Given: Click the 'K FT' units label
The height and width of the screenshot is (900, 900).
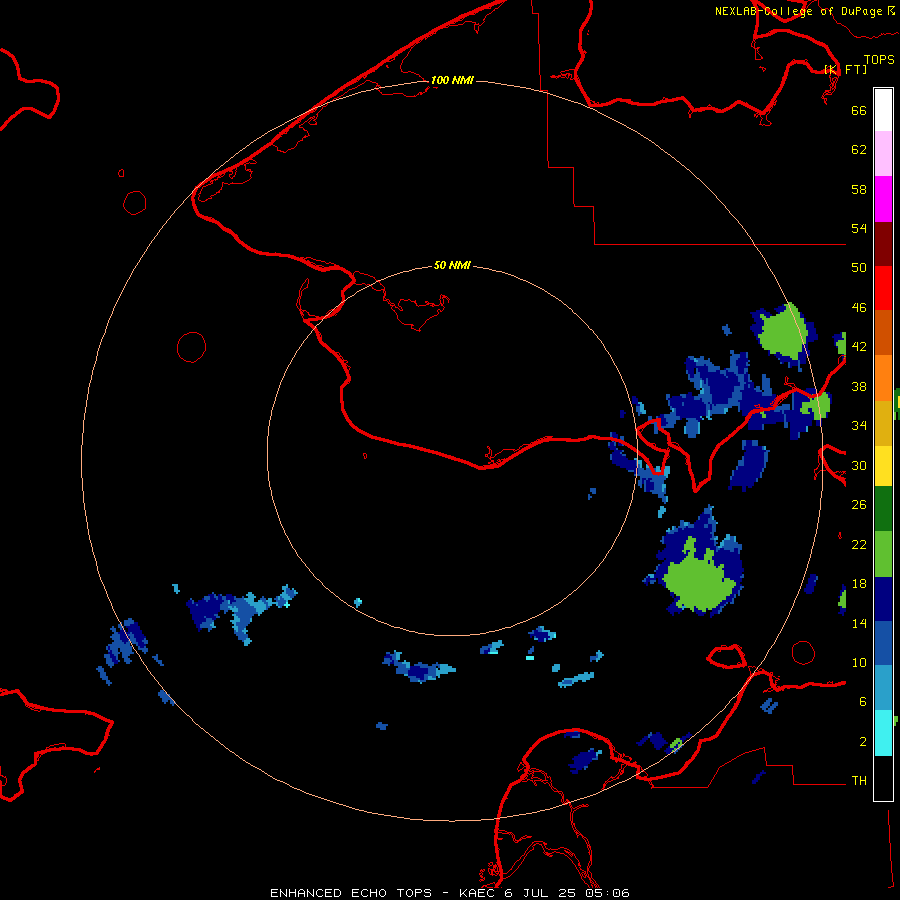Looking at the screenshot, I should [845, 69].
